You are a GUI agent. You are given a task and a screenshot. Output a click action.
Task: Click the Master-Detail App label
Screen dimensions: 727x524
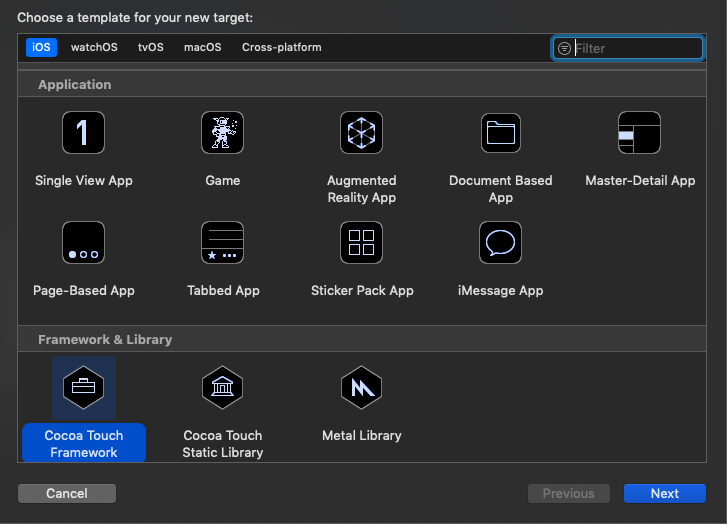pyautogui.click(x=640, y=180)
